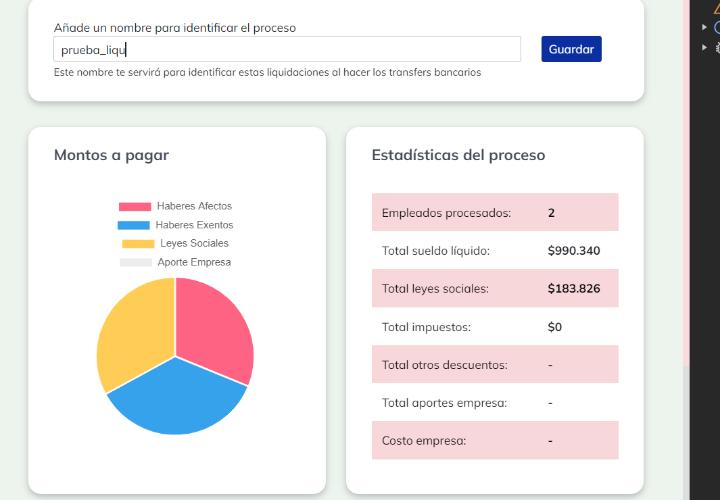Select the Total aportes empresa row
The height and width of the screenshot is (500, 720).
(494, 403)
